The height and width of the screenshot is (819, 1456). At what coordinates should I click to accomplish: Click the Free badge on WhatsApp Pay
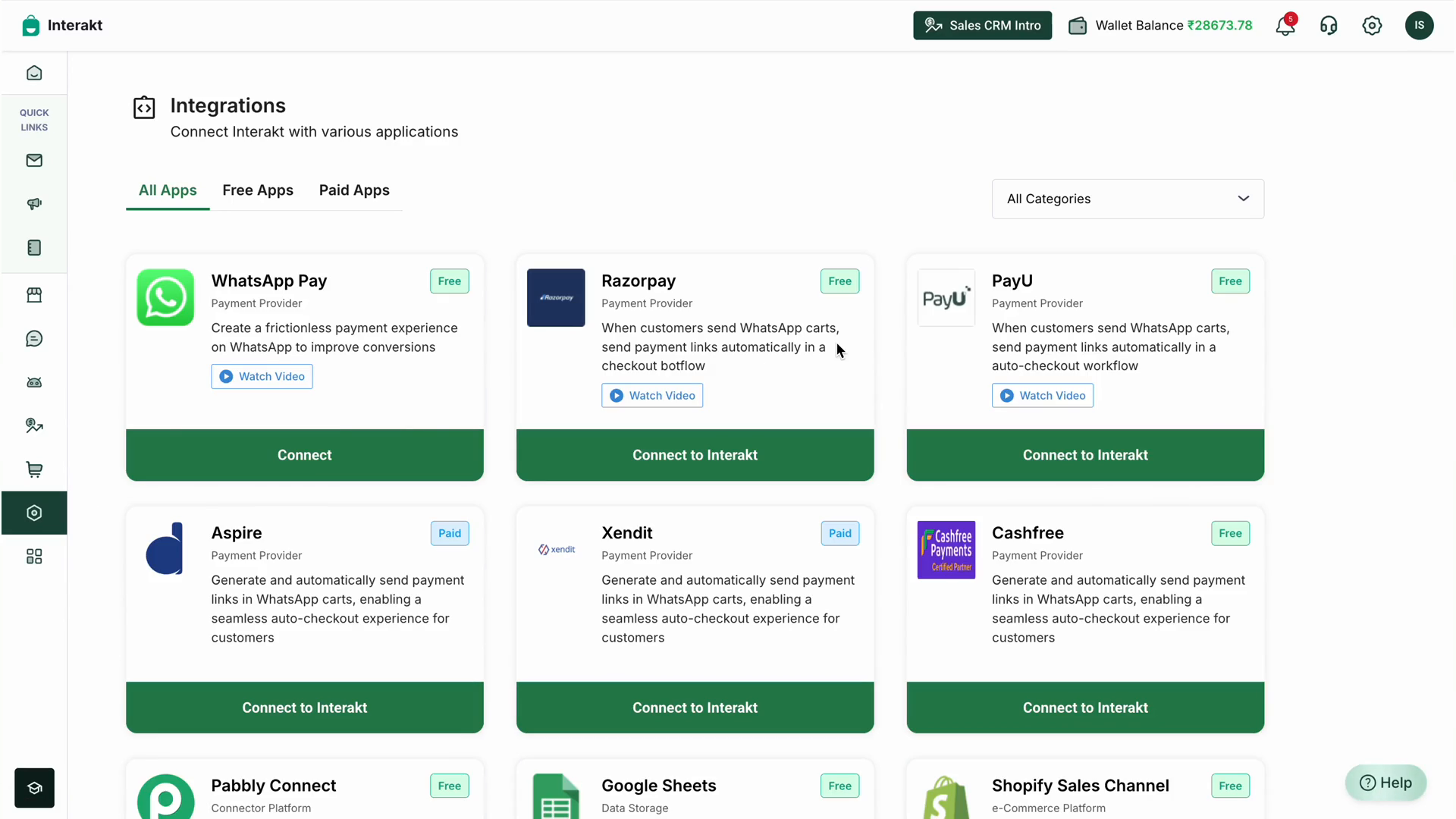(x=450, y=281)
